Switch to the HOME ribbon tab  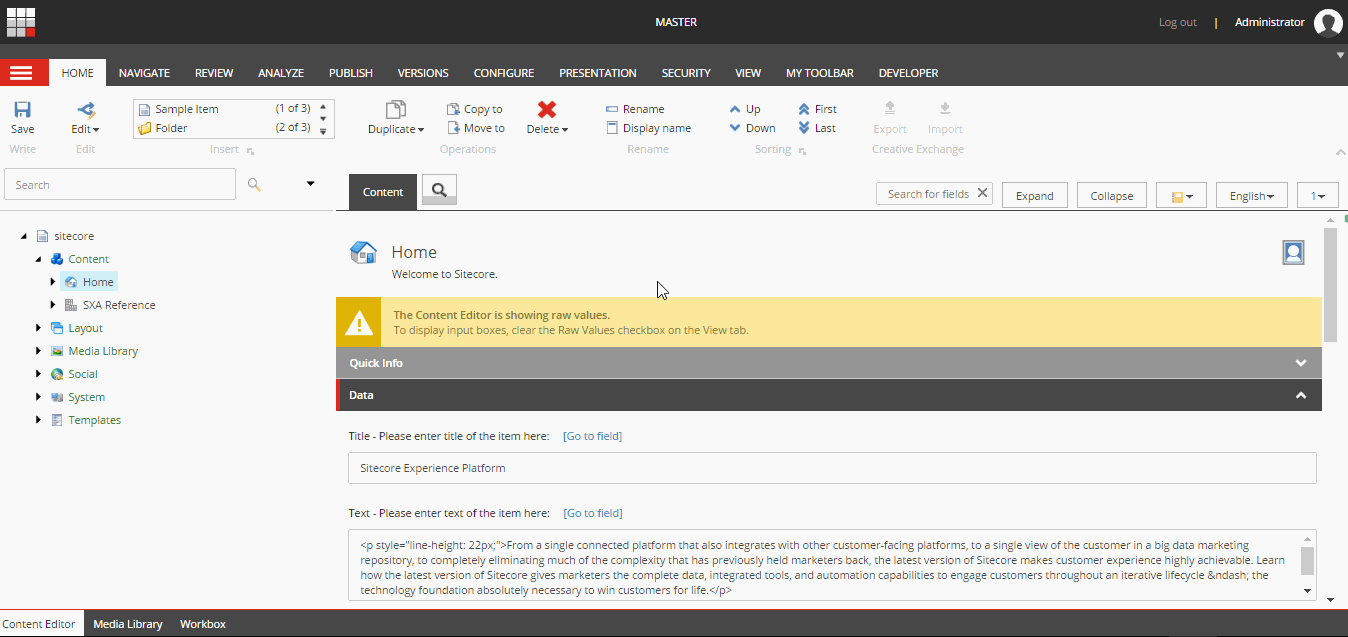tap(77, 73)
